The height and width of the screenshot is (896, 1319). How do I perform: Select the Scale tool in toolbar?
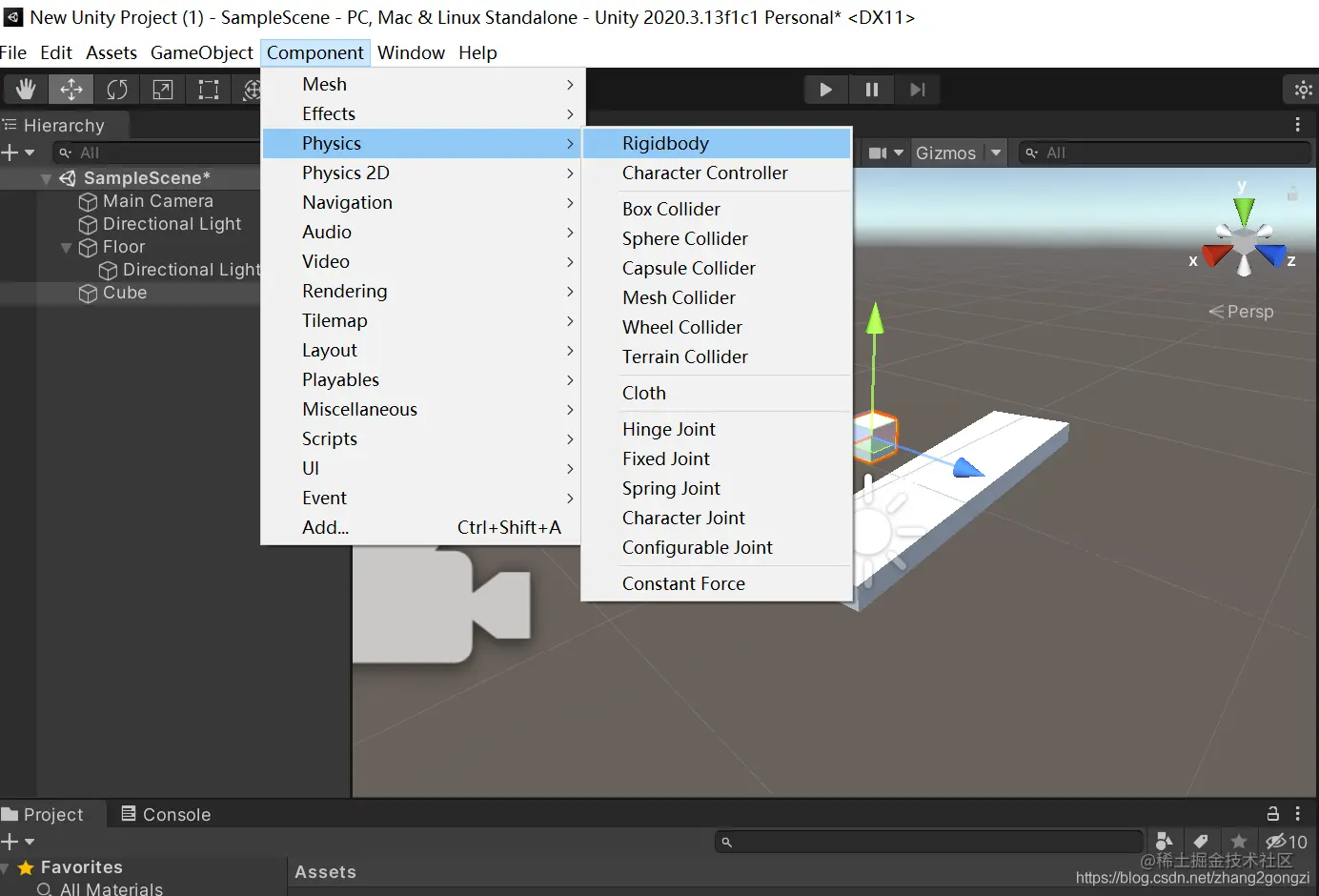click(163, 90)
